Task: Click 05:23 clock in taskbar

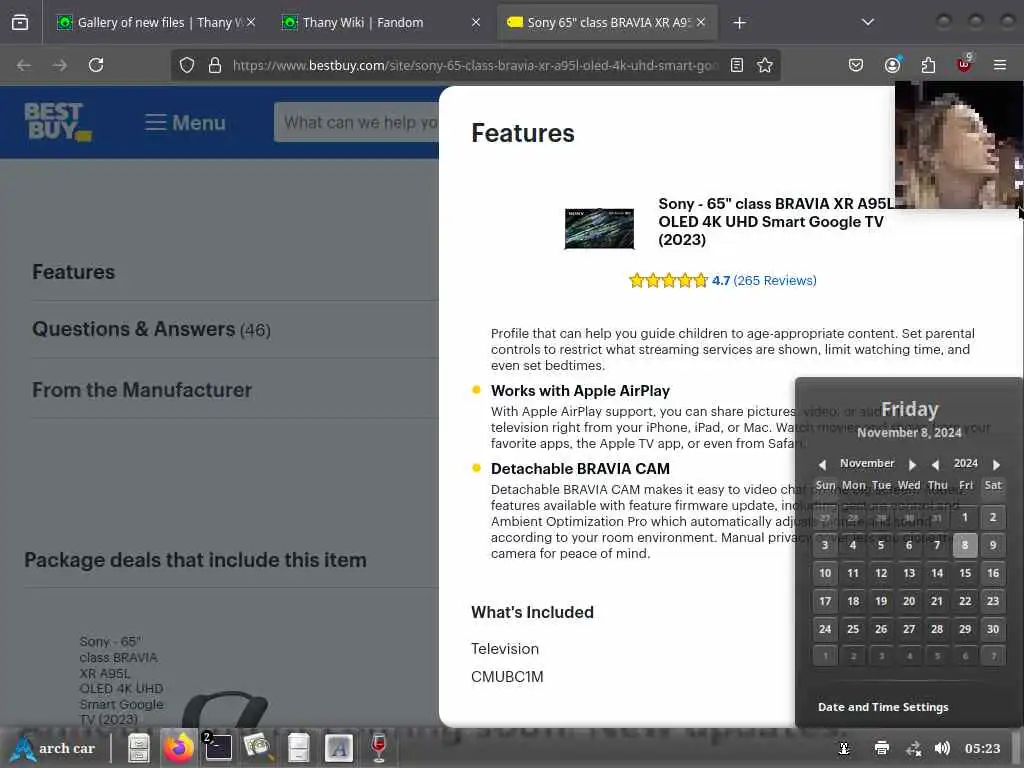Action: (x=982, y=748)
